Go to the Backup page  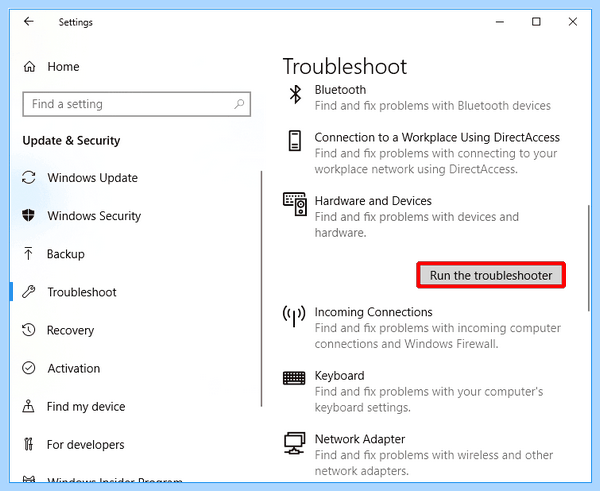coord(65,254)
